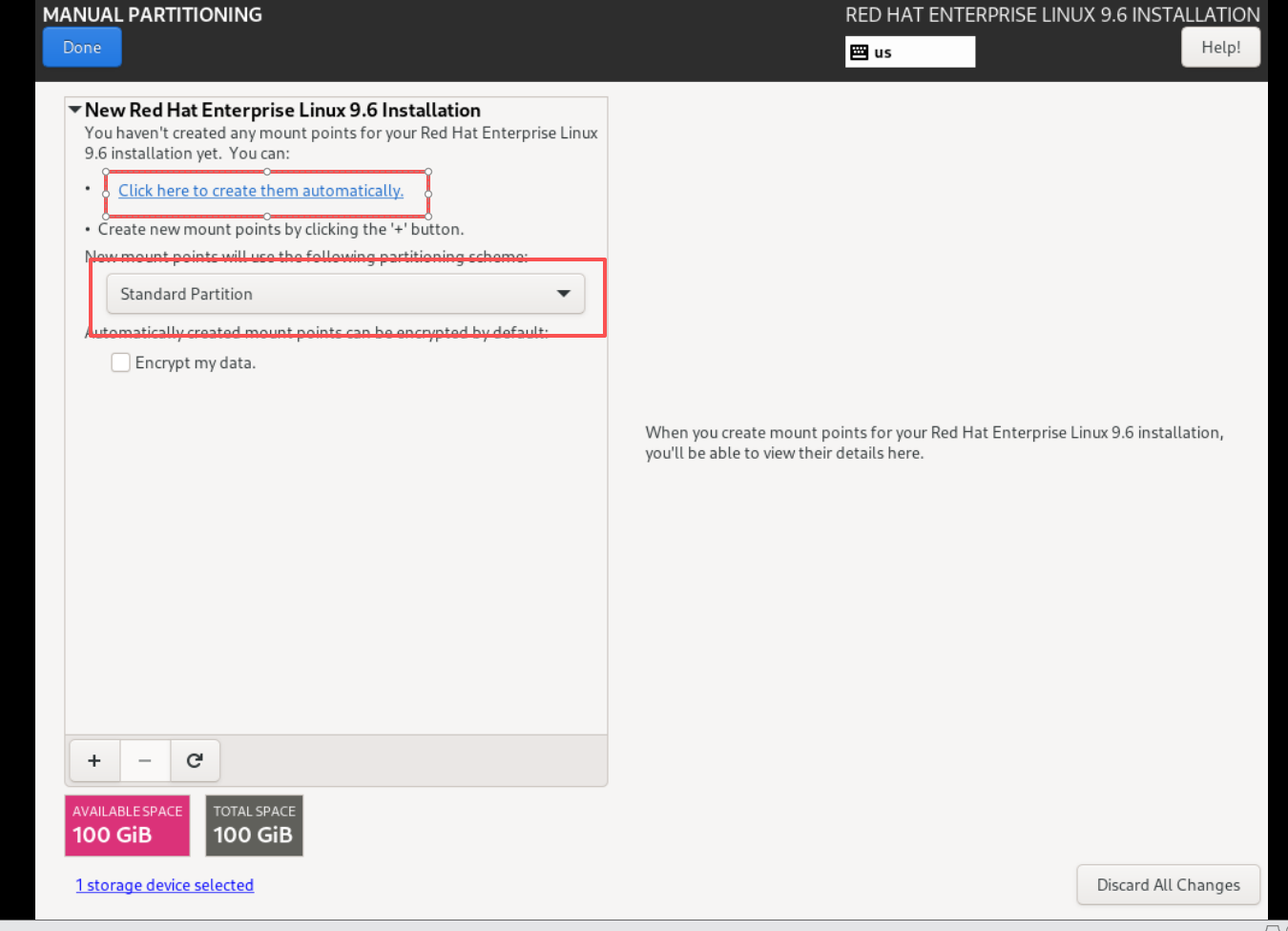Click the MANUAL PARTITIONING heading
Image resolution: width=1288 pixels, height=931 pixels.
pyautogui.click(x=153, y=14)
